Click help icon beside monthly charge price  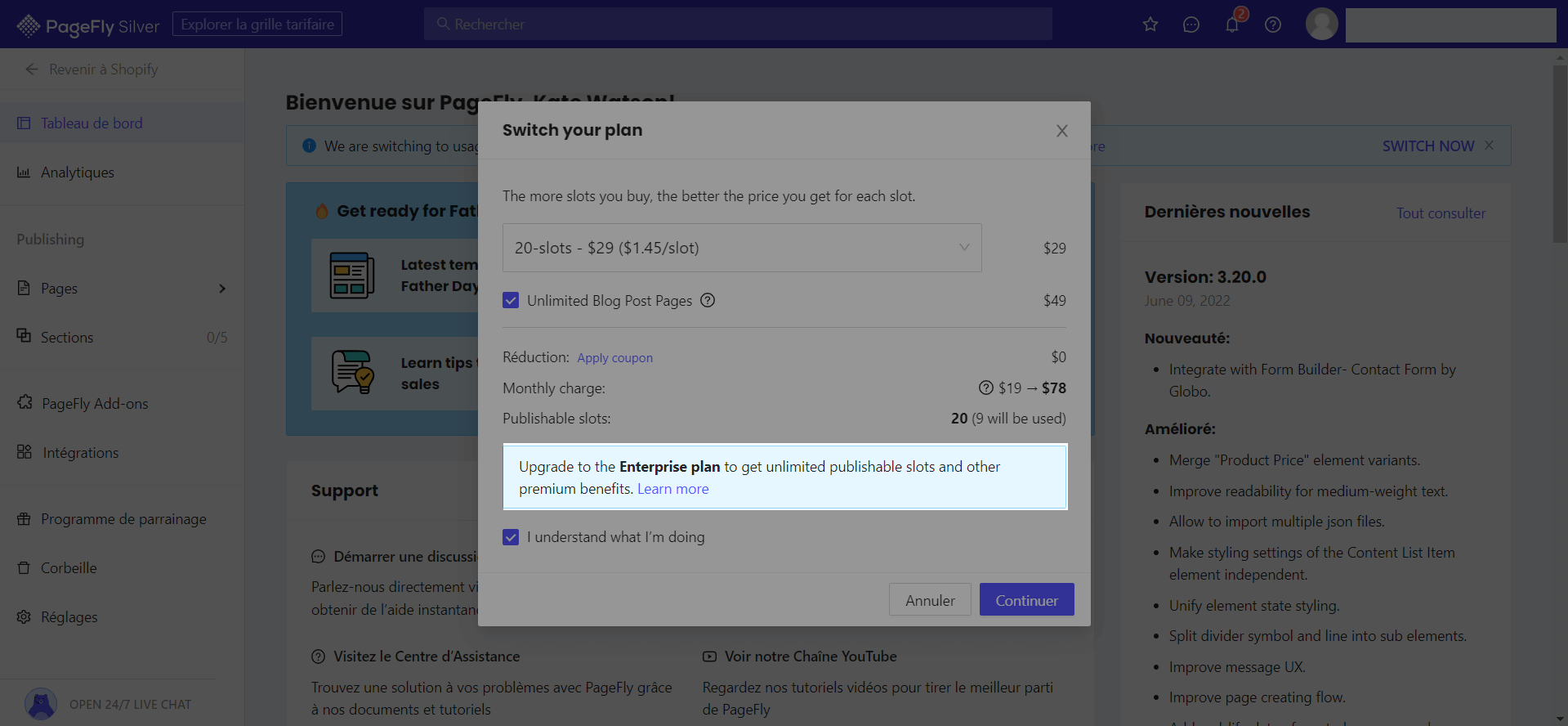point(986,388)
